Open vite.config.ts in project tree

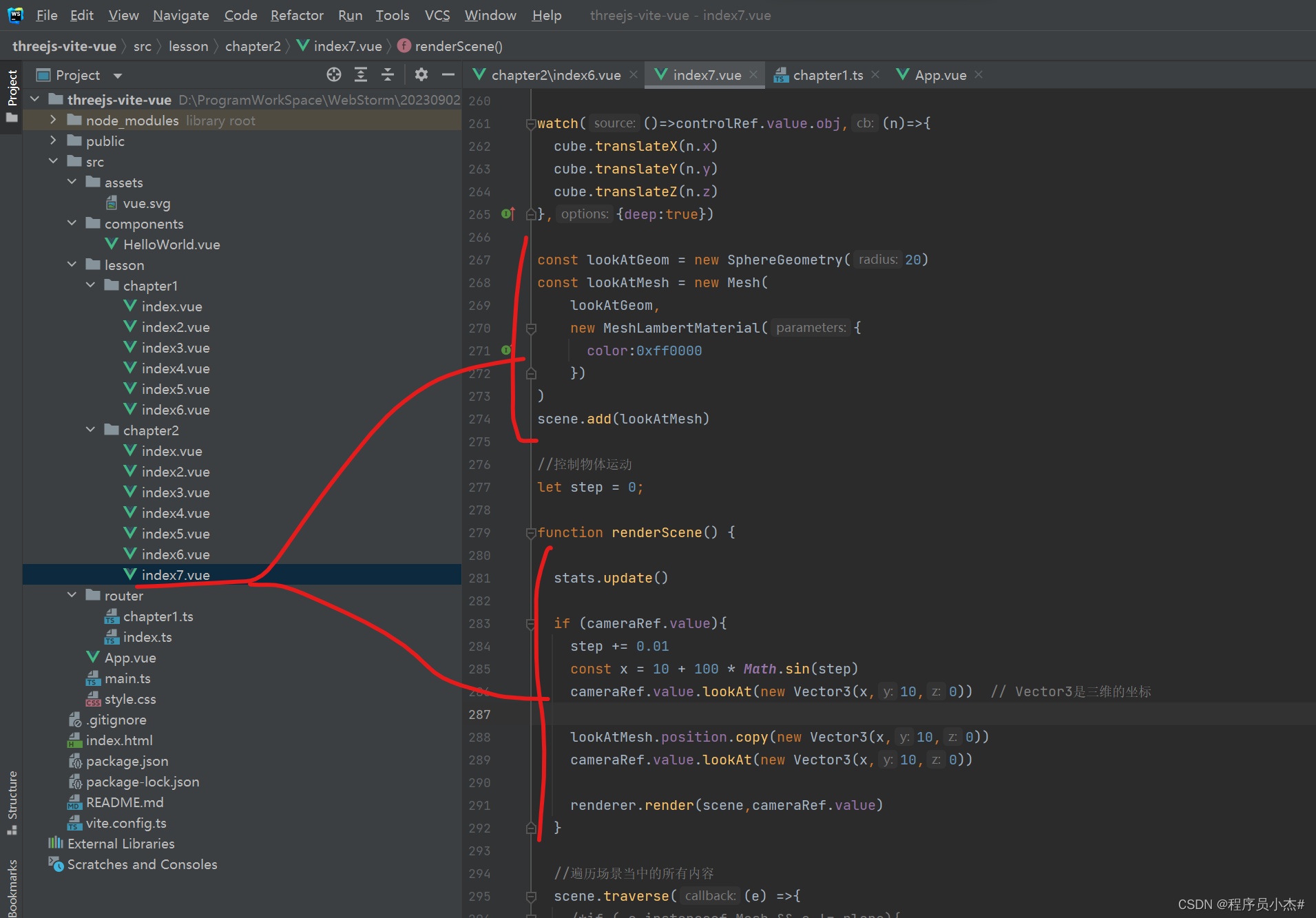tap(117, 823)
